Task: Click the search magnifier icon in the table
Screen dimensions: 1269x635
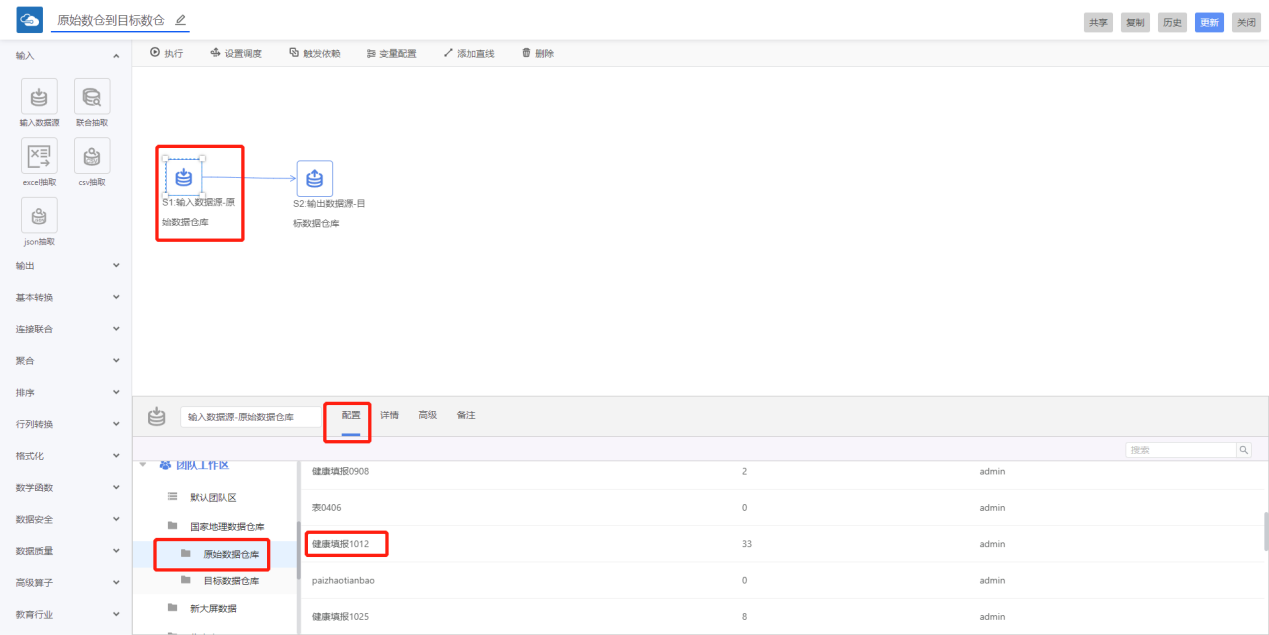Action: click(x=1244, y=450)
